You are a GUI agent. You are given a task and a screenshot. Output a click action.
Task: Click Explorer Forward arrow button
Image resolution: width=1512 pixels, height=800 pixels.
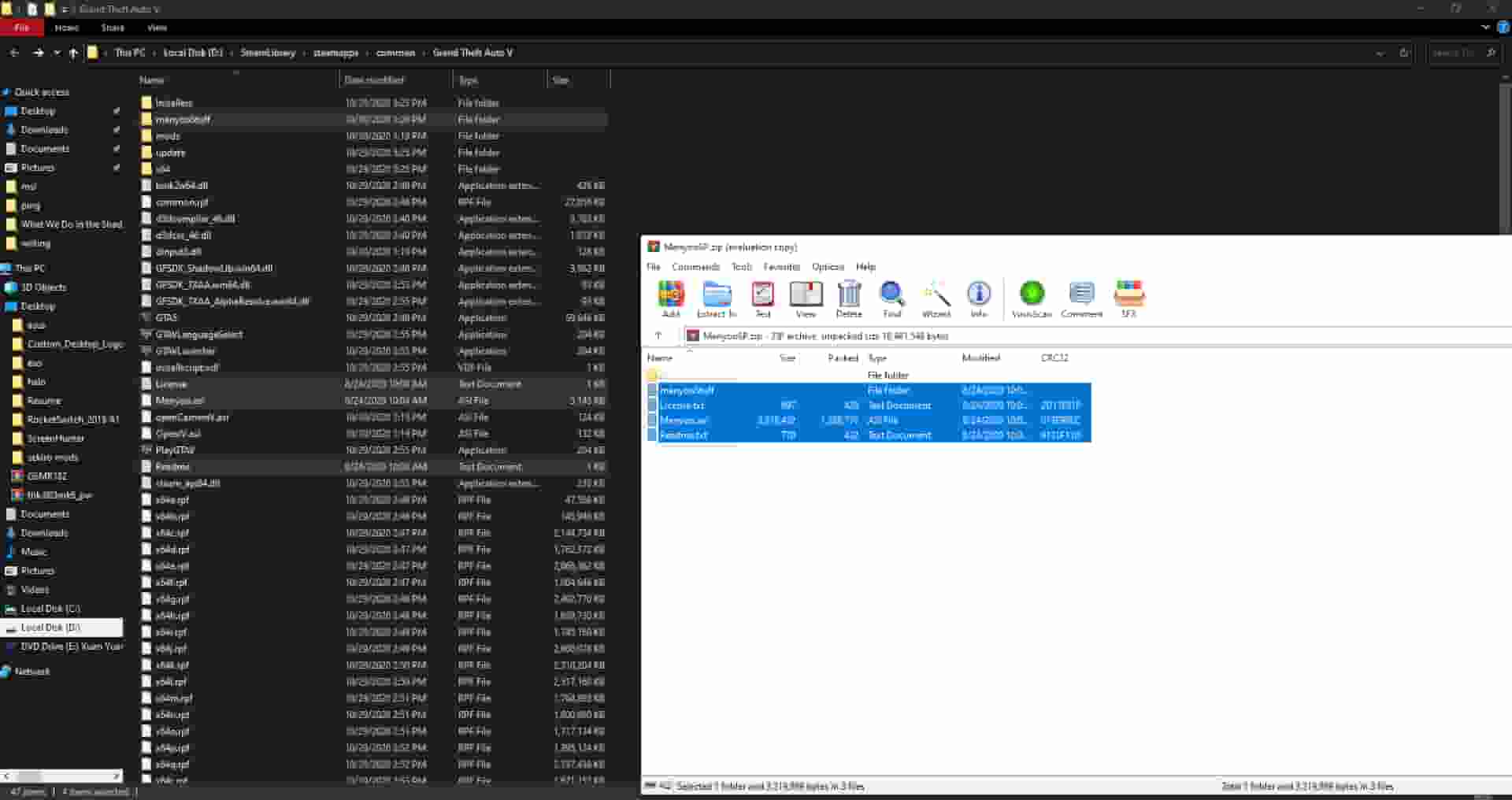[38, 53]
